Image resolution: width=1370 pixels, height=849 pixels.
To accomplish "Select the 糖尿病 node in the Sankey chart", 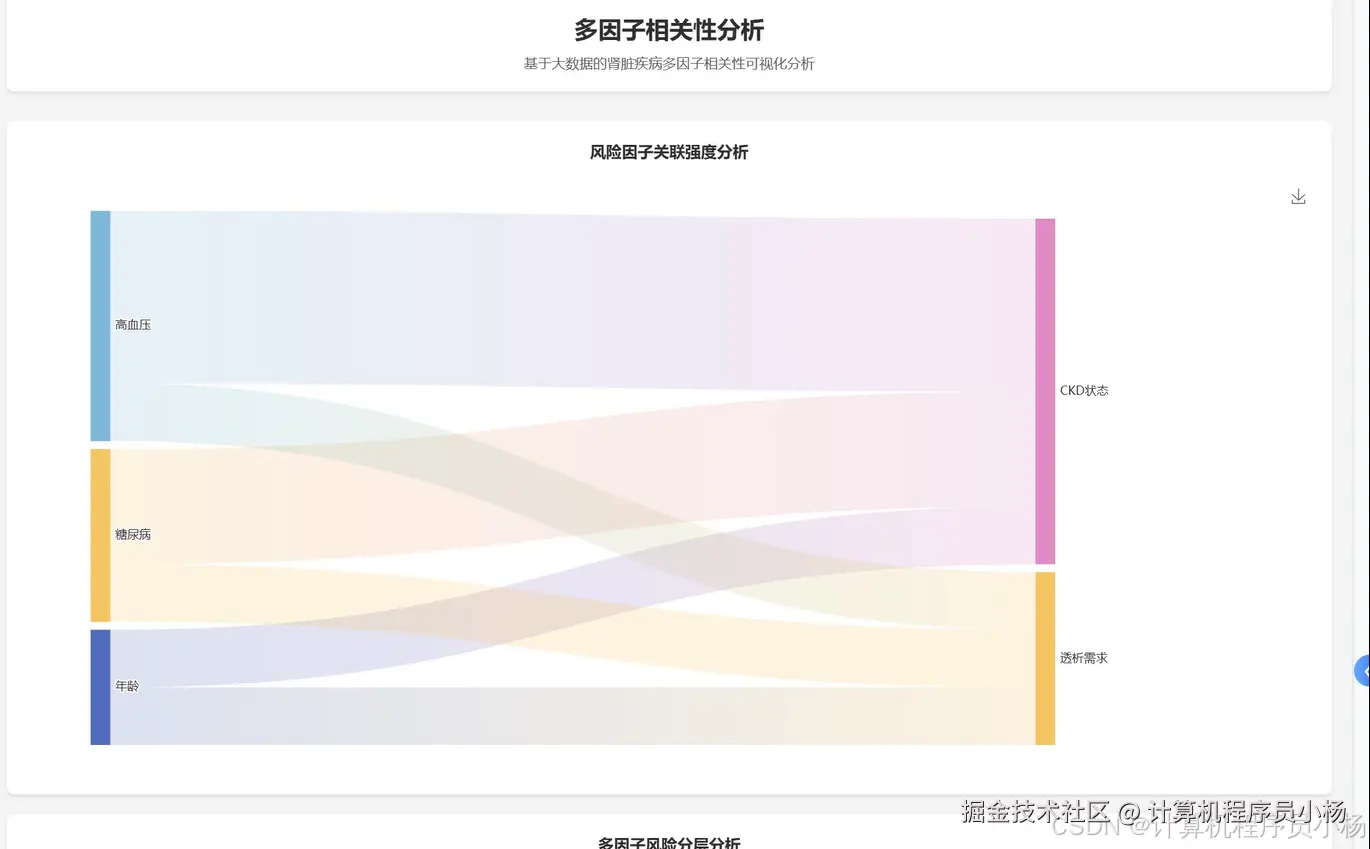I will tap(132, 534).
